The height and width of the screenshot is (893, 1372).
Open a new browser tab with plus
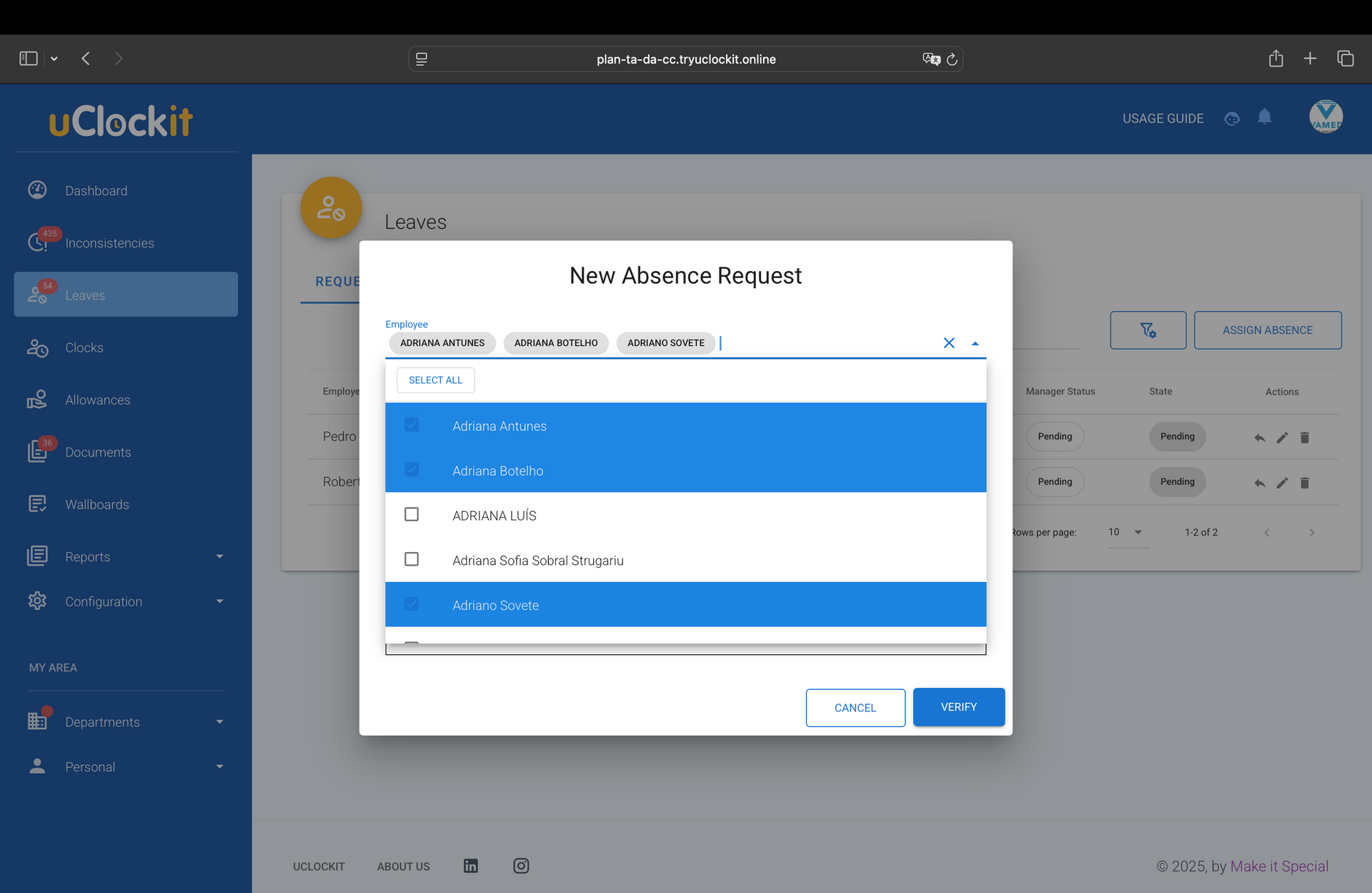(x=1310, y=59)
